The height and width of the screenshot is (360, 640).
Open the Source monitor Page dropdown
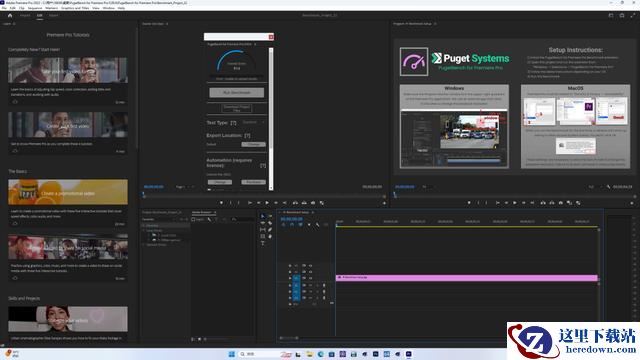click(x=185, y=187)
